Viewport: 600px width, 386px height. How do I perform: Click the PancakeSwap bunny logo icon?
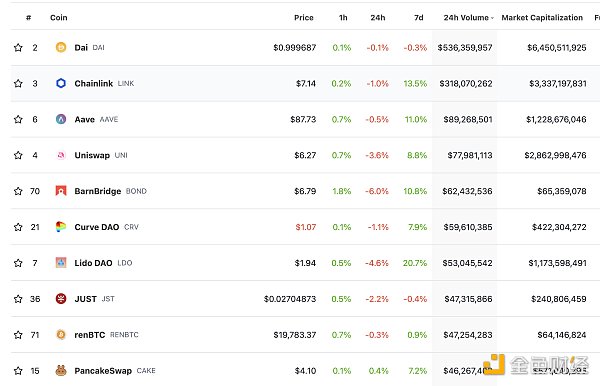pyautogui.click(x=61, y=370)
